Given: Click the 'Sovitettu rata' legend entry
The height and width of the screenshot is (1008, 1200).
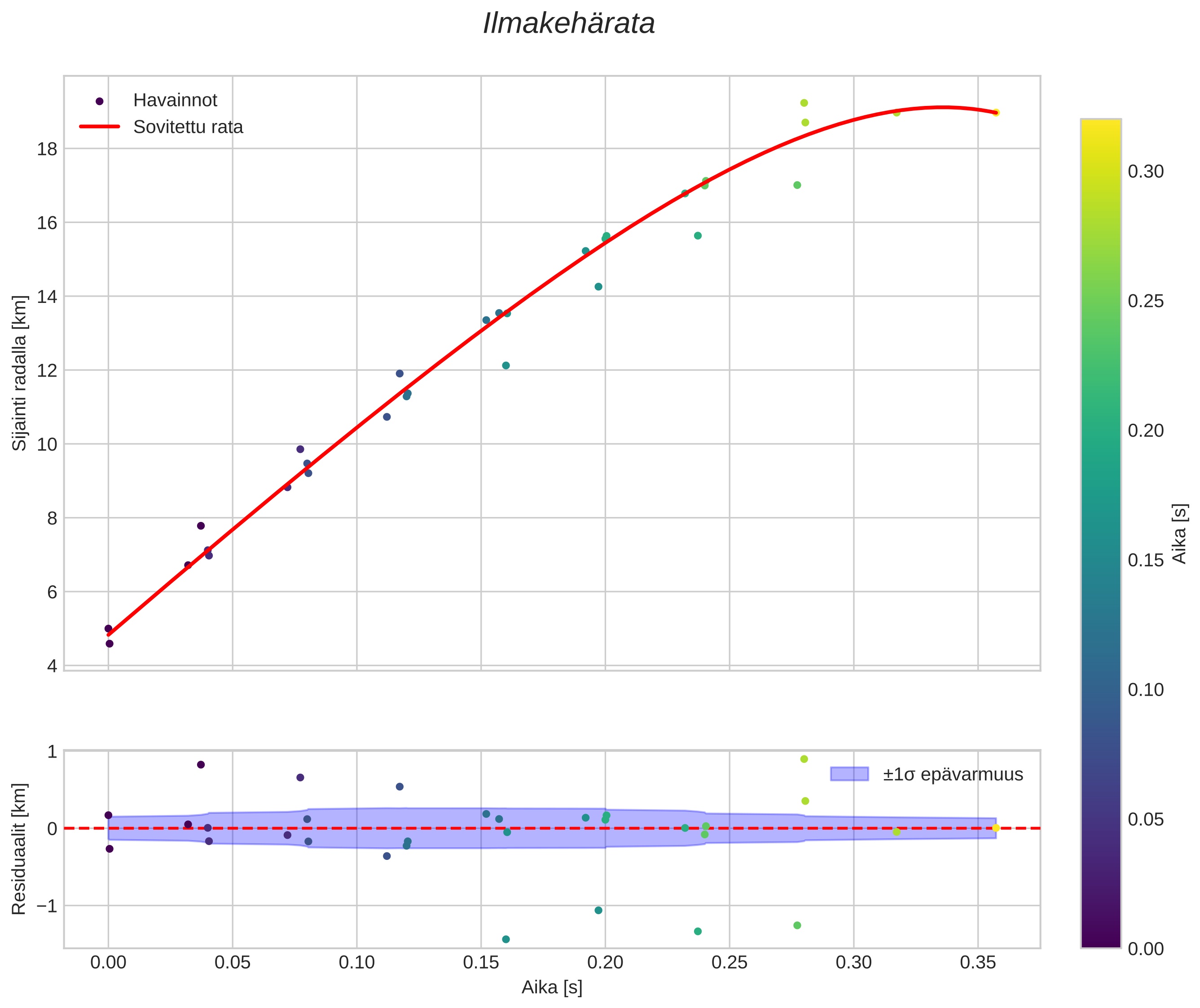Looking at the screenshot, I should [188, 127].
